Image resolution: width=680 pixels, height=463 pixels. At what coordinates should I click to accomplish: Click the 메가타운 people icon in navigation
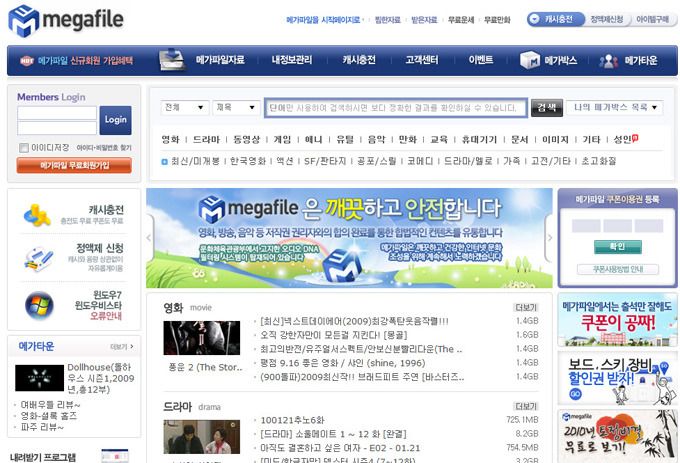pyautogui.click(x=608, y=61)
